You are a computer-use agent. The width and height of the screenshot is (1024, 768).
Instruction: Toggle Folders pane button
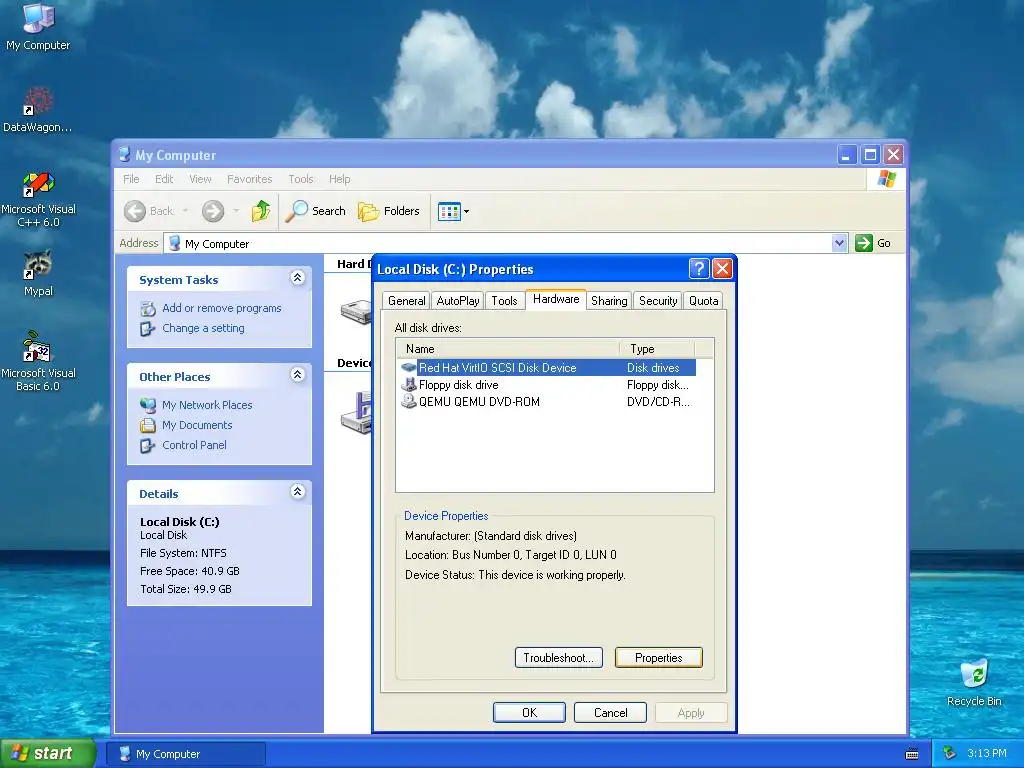[x=389, y=211]
